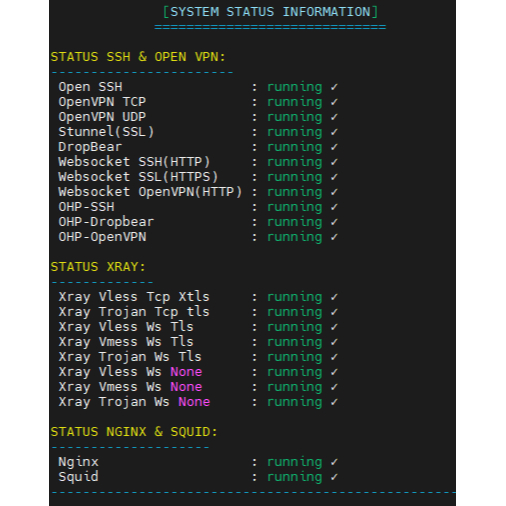Click the SYSTEM STATUS INFORMATION title
The width and height of the screenshot is (506, 506).
point(270,12)
